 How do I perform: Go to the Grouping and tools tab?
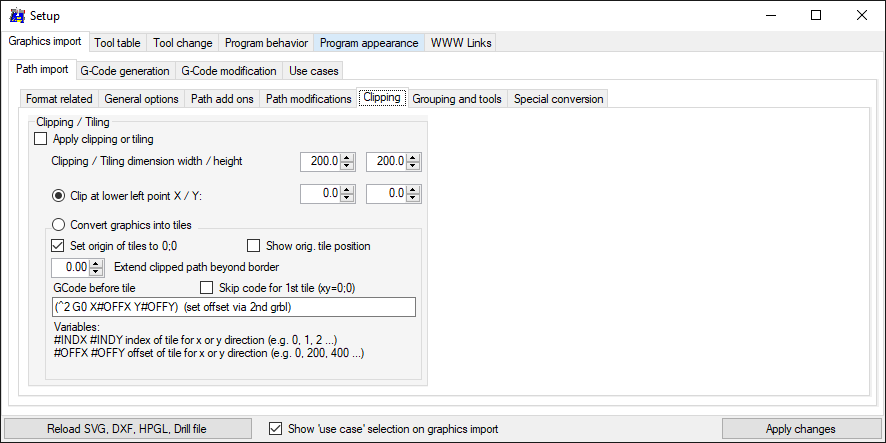point(457,99)
